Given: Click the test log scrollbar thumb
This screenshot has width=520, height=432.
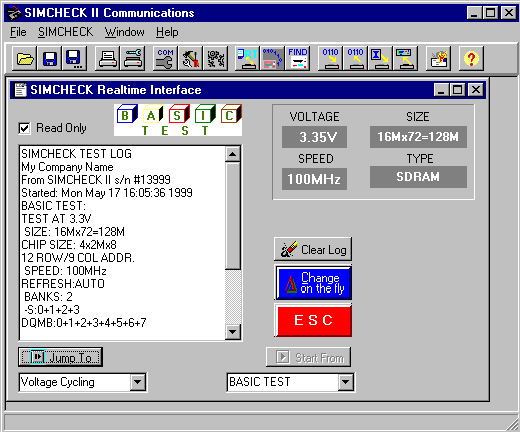Looking at the screenshot, I should [x=233, y=216].
